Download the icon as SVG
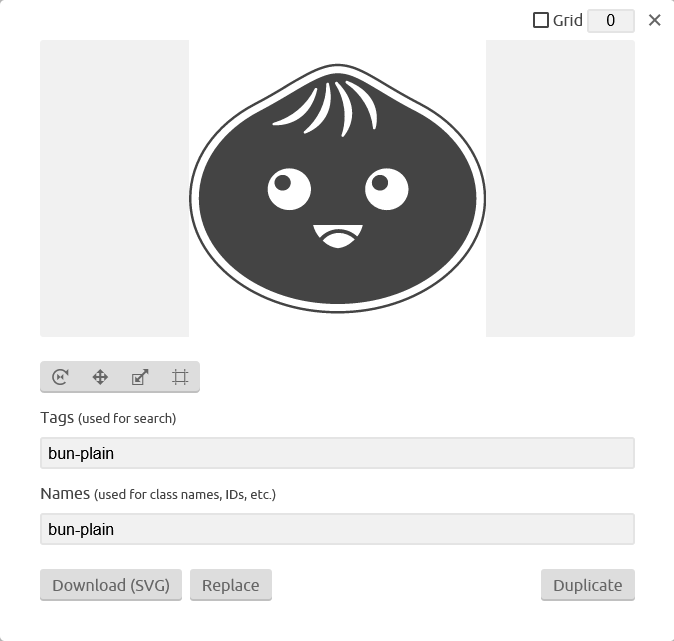 (111, 585)
